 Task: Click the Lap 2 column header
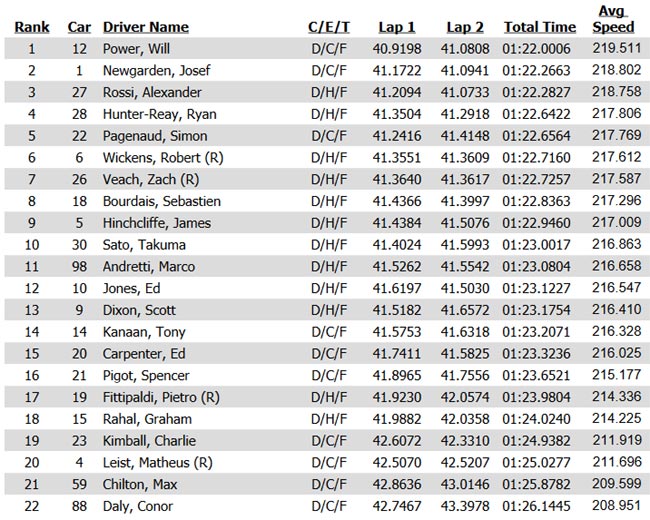pos(465,27)
